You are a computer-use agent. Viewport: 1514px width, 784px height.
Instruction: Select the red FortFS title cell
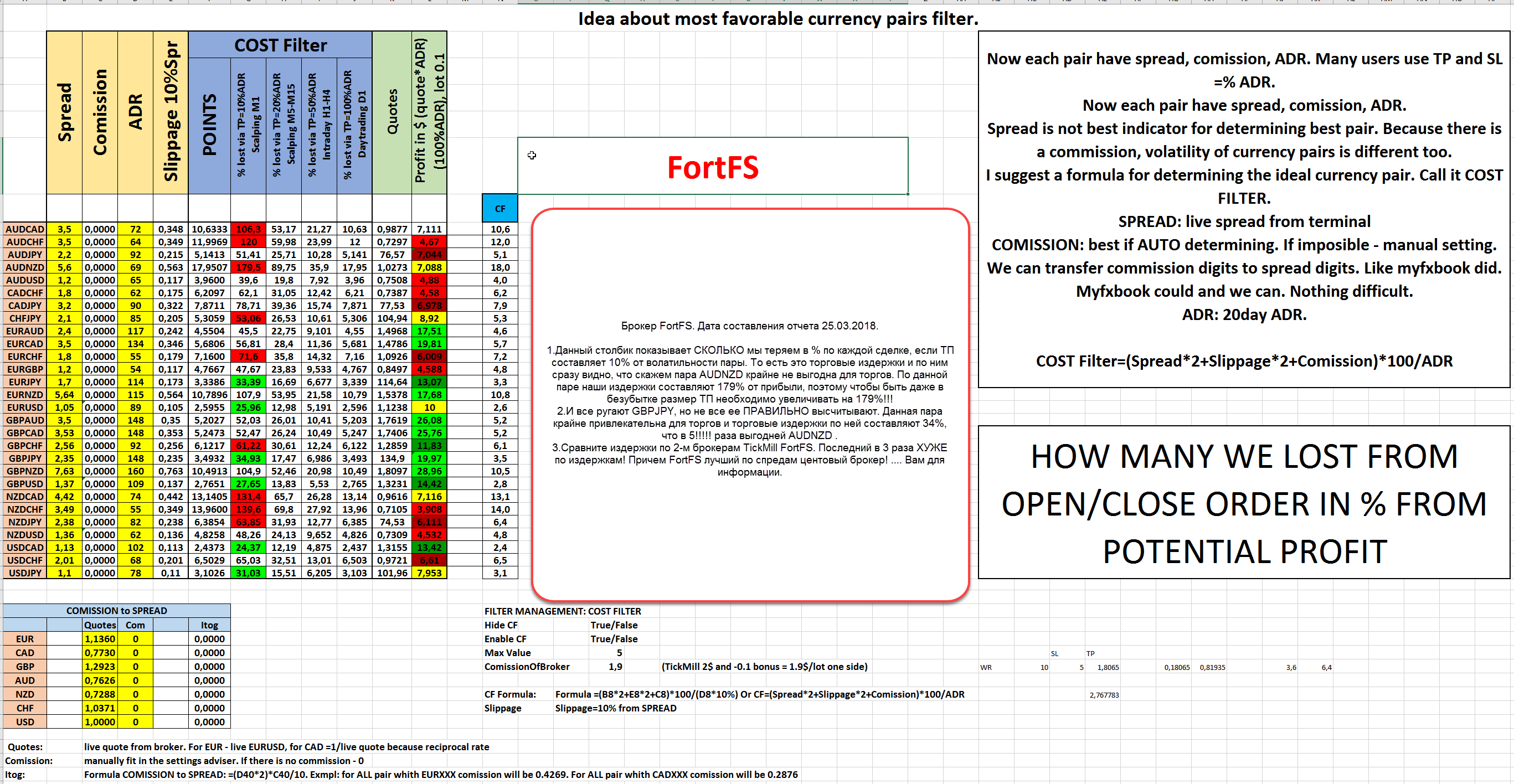coord(712,166)
